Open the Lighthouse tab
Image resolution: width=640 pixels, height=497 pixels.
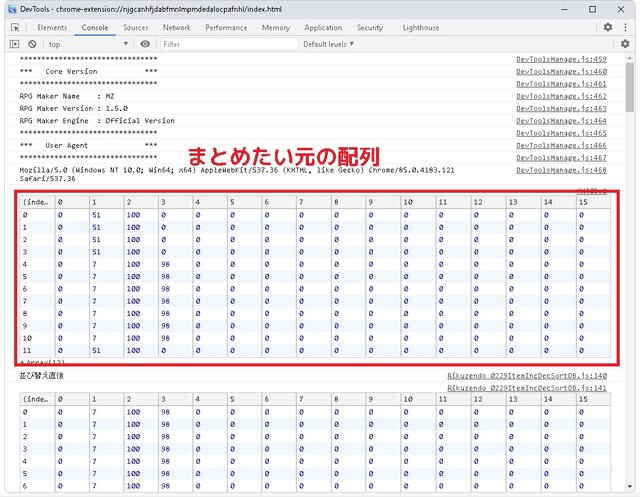point(421,28)
